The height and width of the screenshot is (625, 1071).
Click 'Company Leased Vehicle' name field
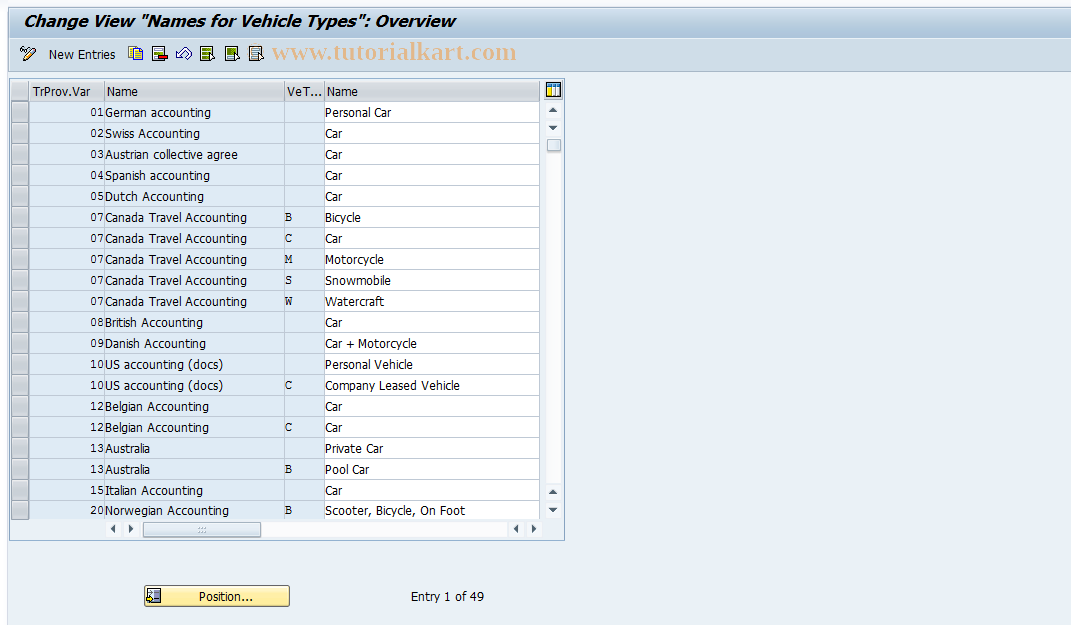click(432, 386)
